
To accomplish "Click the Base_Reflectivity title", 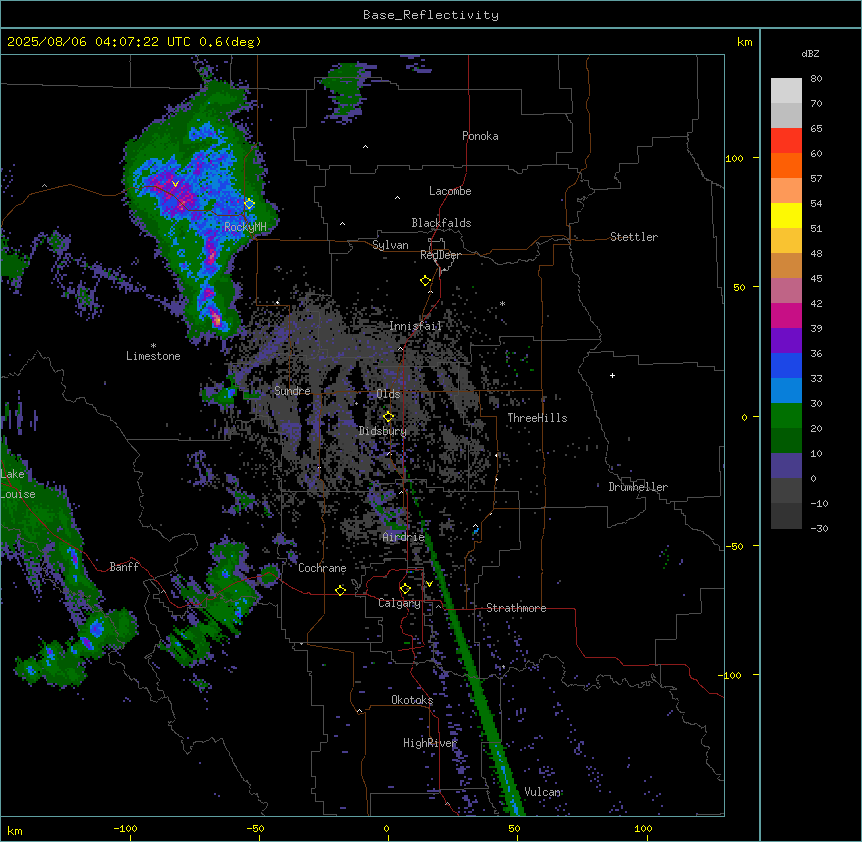I will tap(431, 15).
